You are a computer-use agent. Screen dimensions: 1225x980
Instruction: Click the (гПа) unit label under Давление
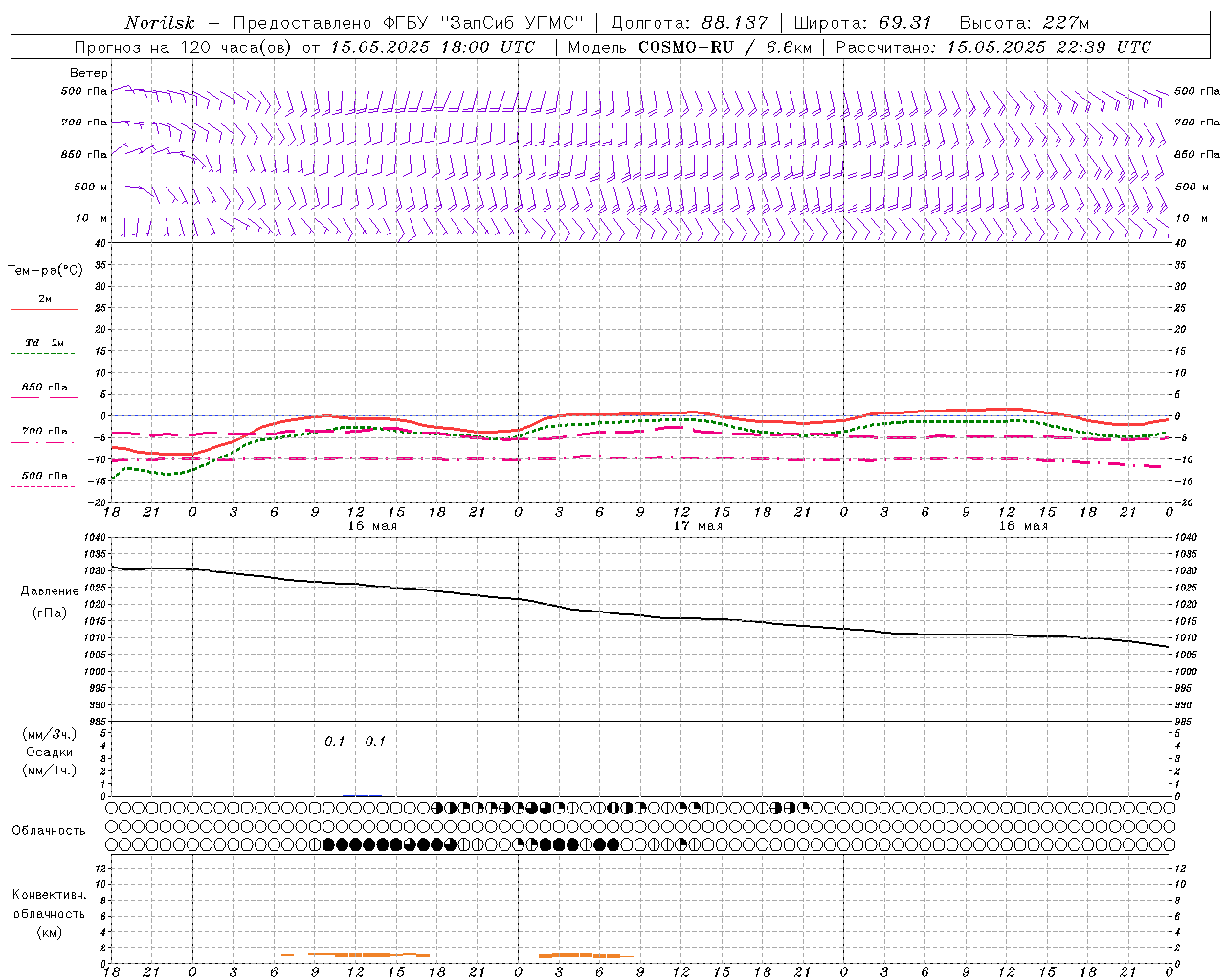pyautogui.click(x=50, y=612)
